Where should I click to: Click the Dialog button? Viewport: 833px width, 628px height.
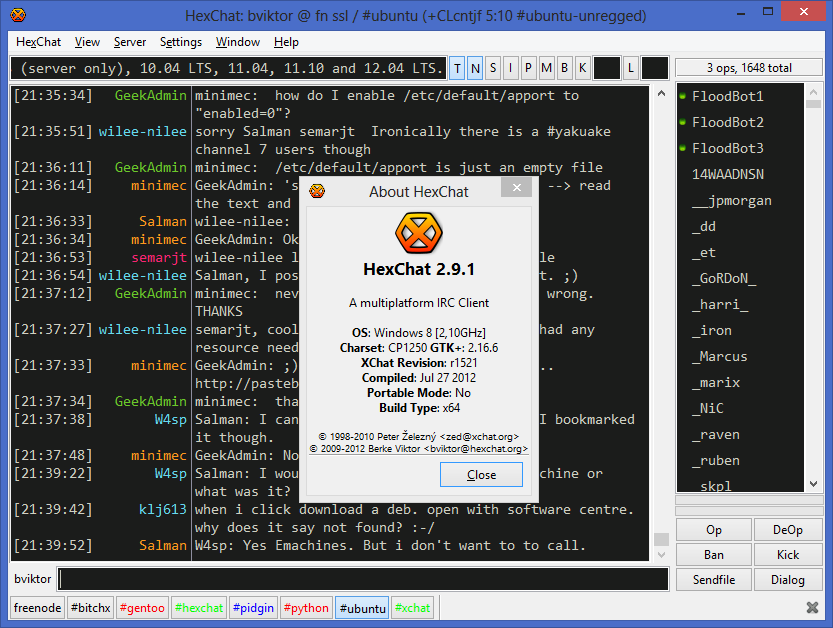(x=788, y=580)
